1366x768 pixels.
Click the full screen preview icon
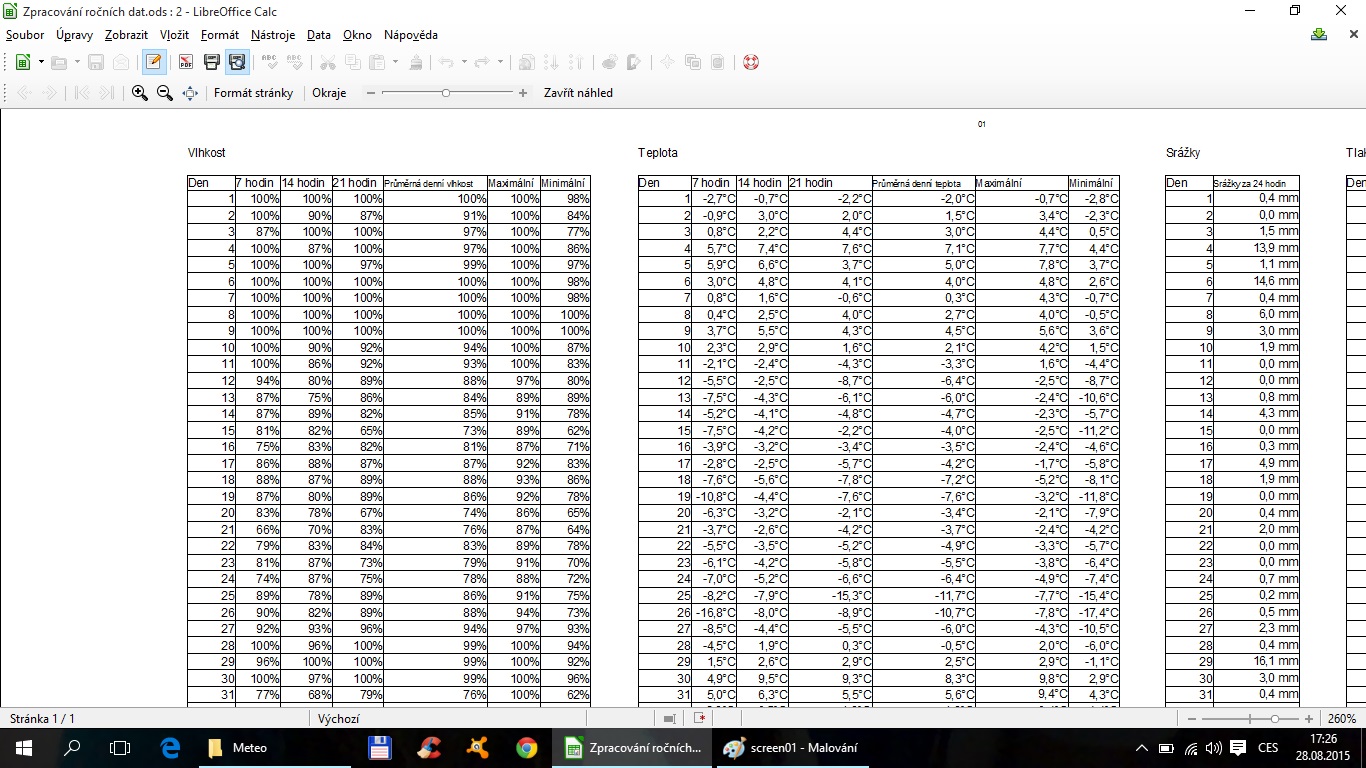pyautogui.click(x=190, y=93)
